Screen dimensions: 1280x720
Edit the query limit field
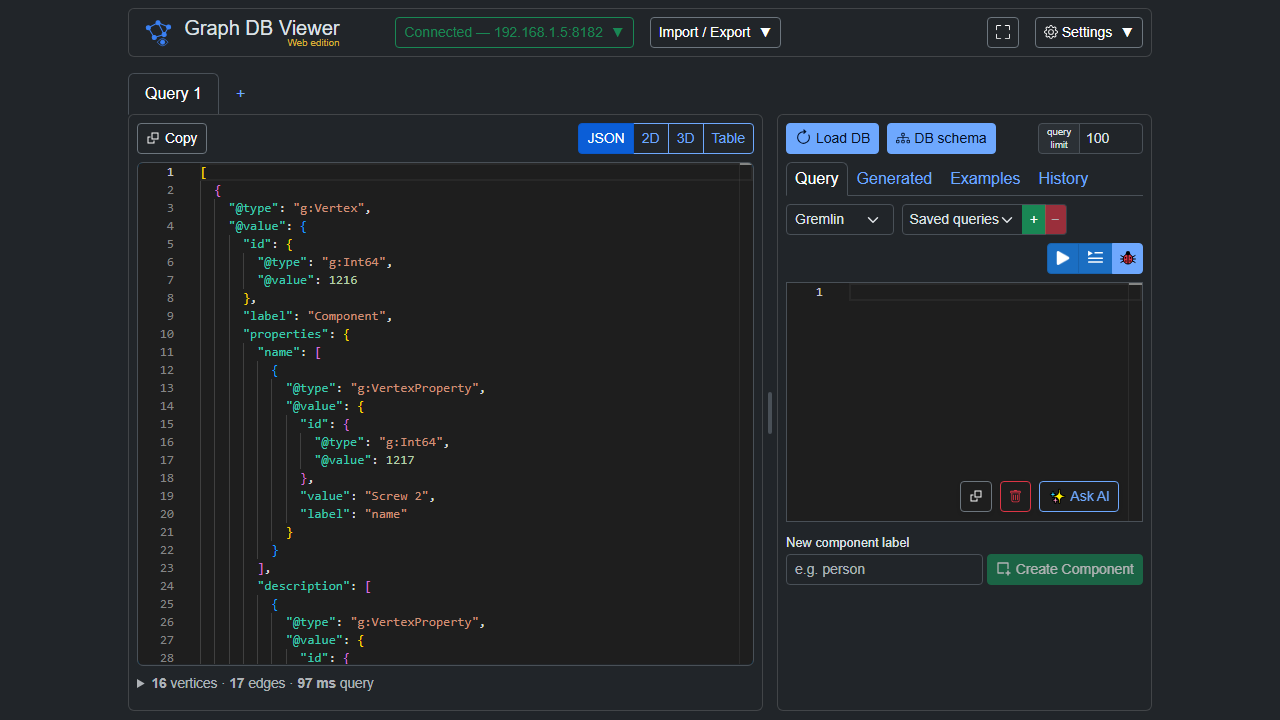(1110, 138)
